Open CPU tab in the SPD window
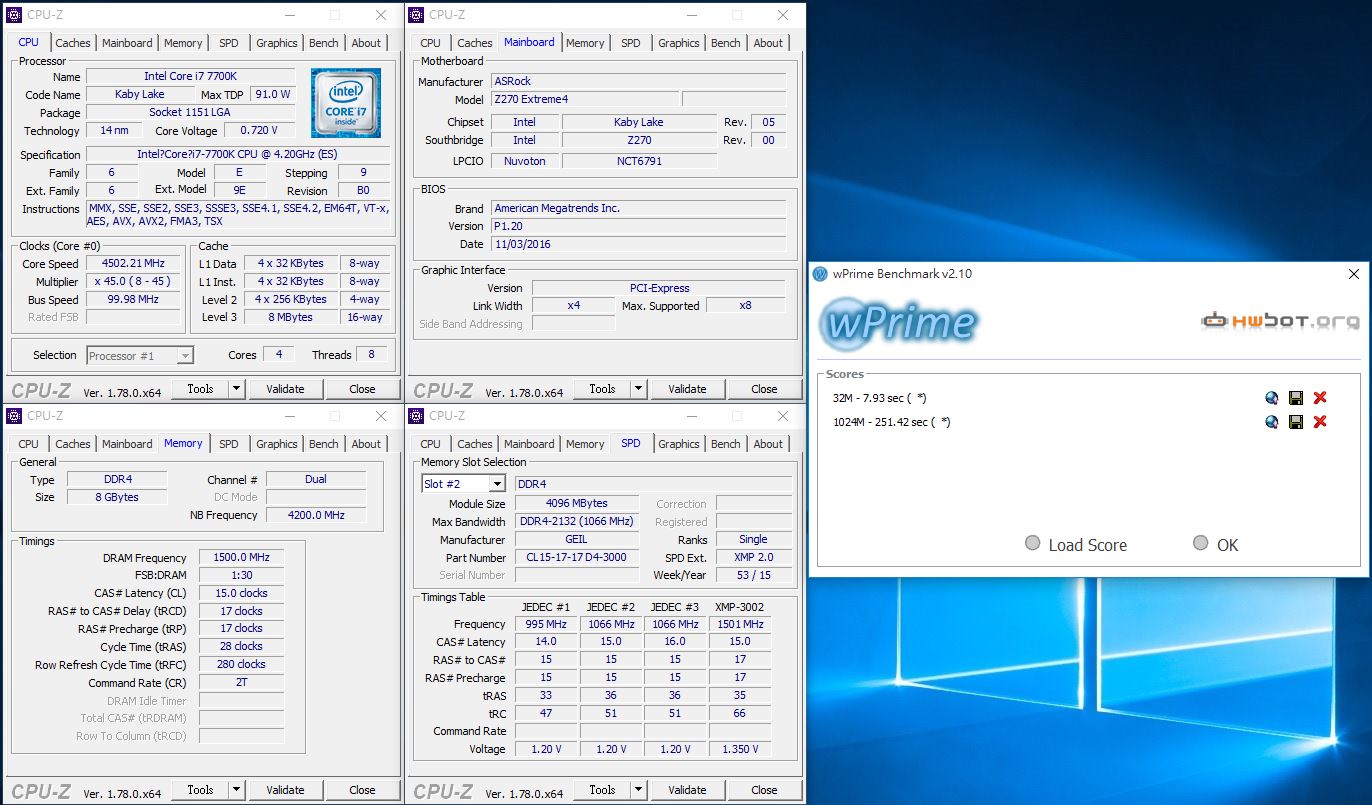1372x805 pixels. coord(431,444)
